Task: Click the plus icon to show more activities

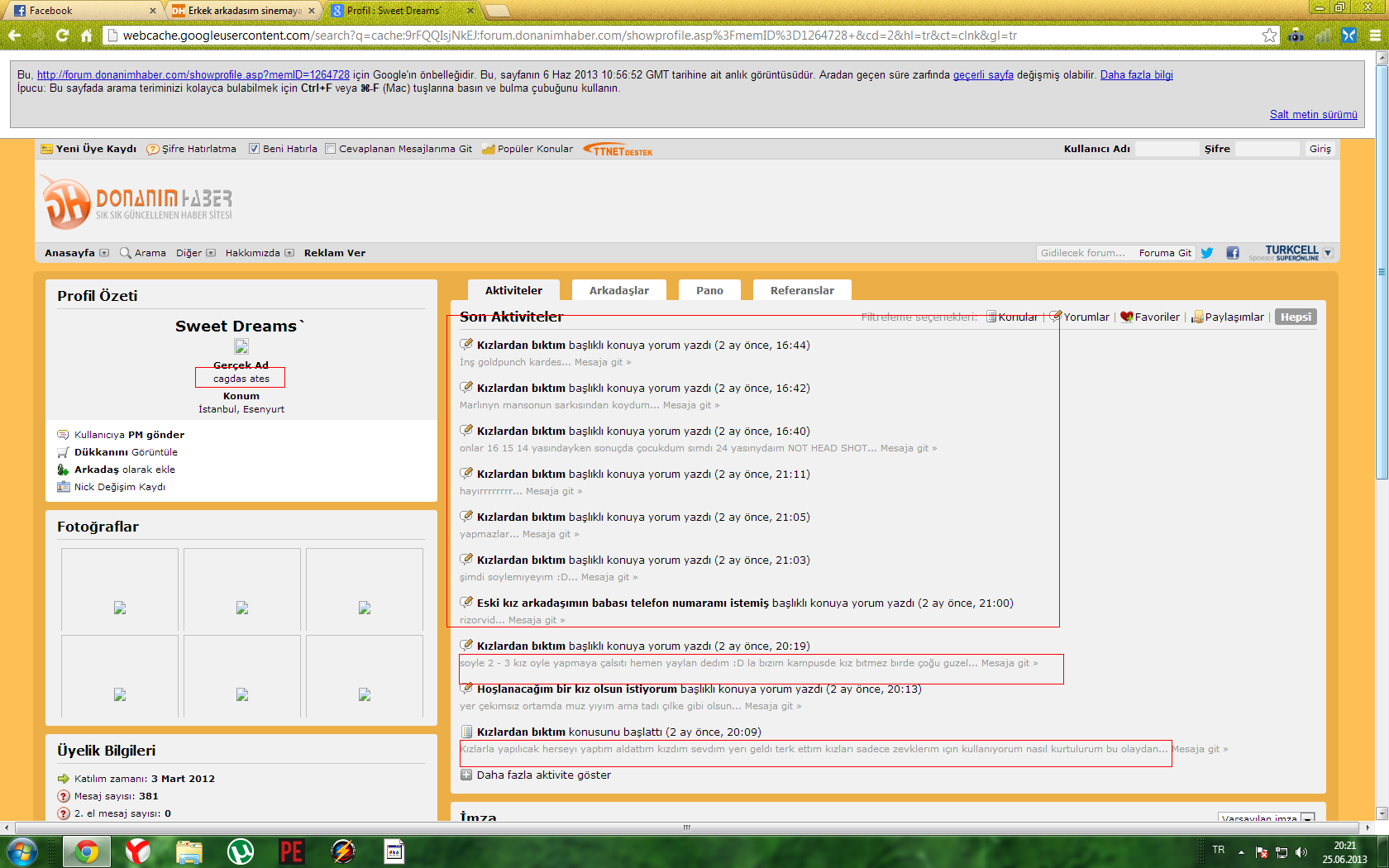Action: point(466,775)
